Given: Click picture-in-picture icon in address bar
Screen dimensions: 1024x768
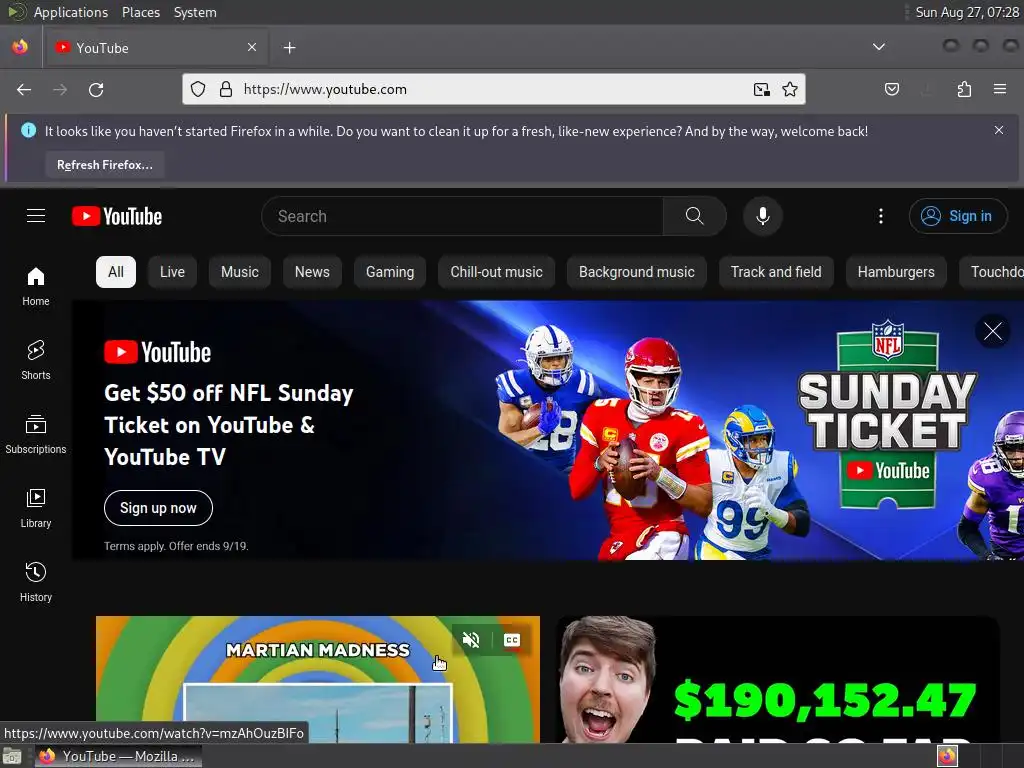Looking at the screenshot, I should point(761,89).
